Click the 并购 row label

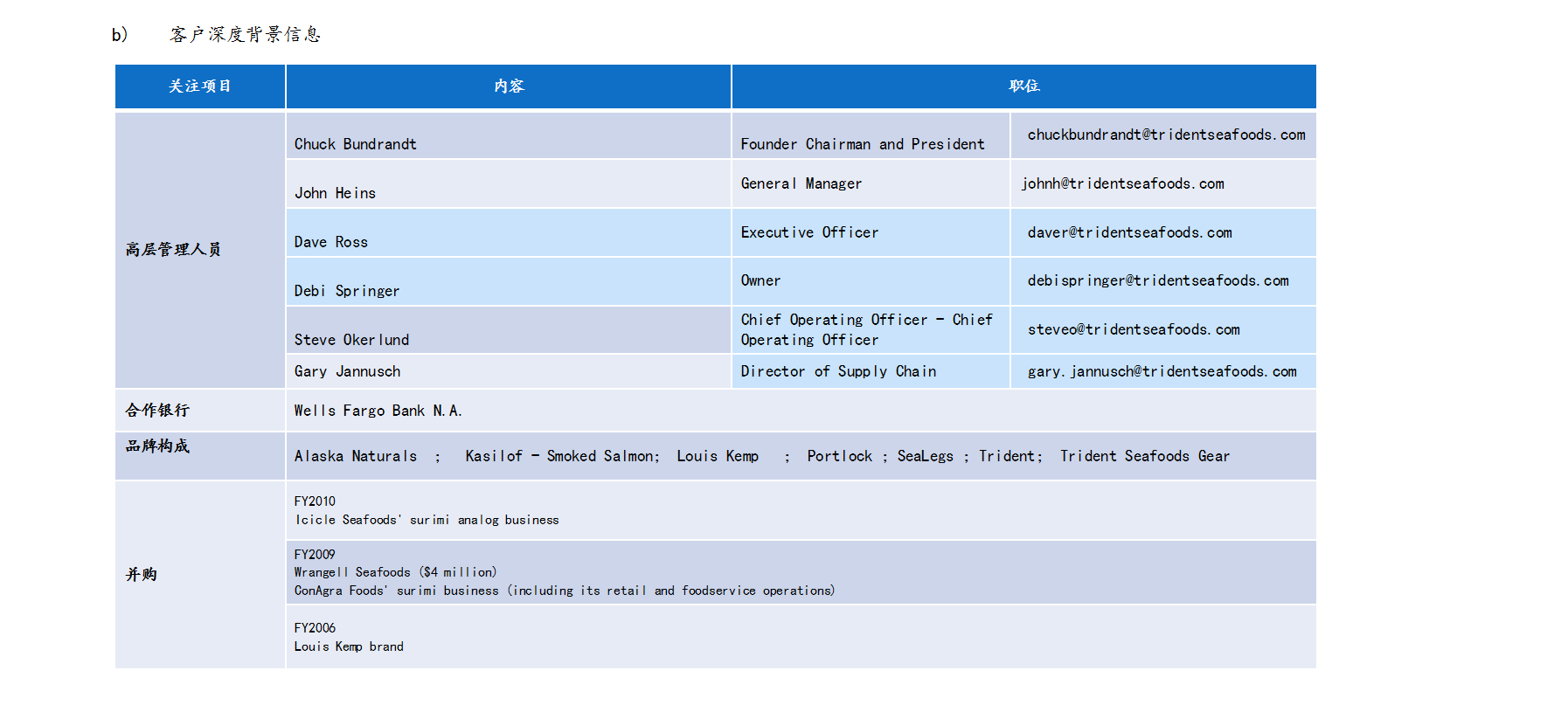[142, 575]
